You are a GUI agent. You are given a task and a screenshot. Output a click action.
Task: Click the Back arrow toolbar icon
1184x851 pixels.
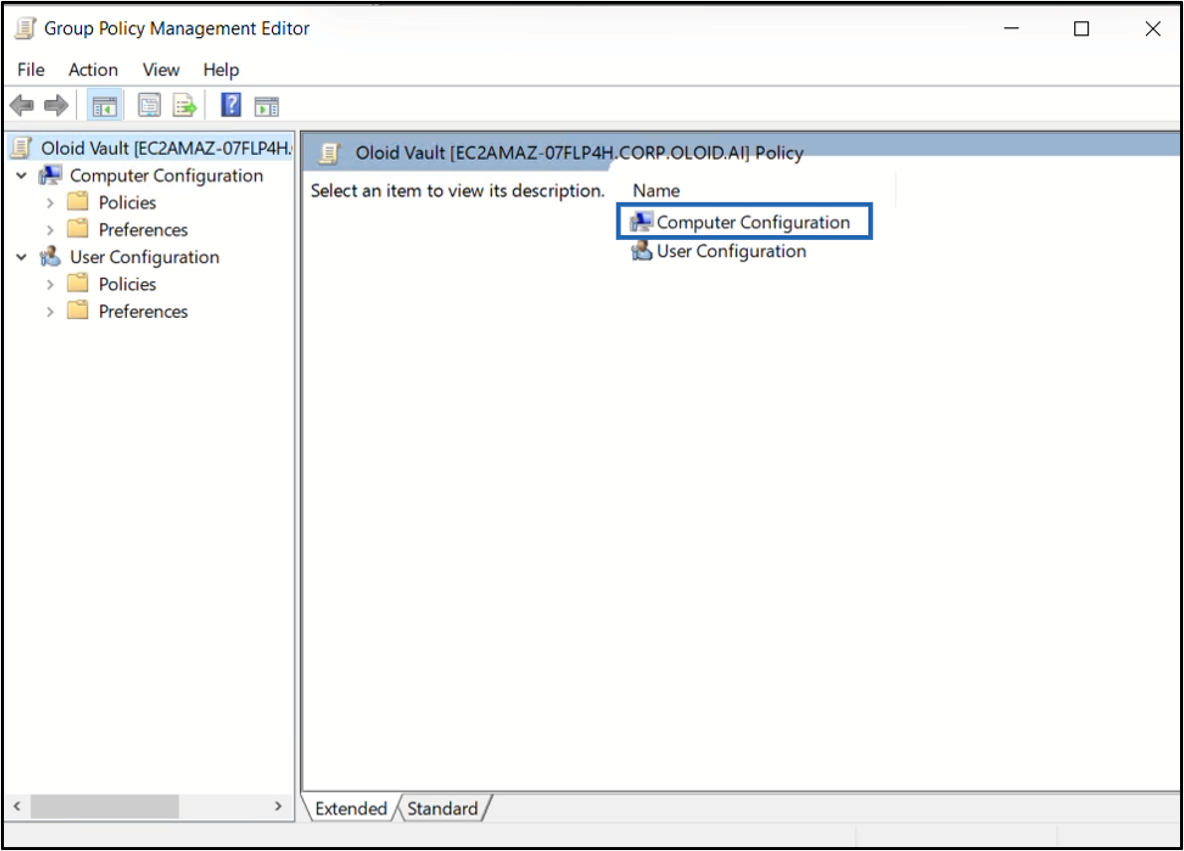pyautogui.click(x=22, y=106)
